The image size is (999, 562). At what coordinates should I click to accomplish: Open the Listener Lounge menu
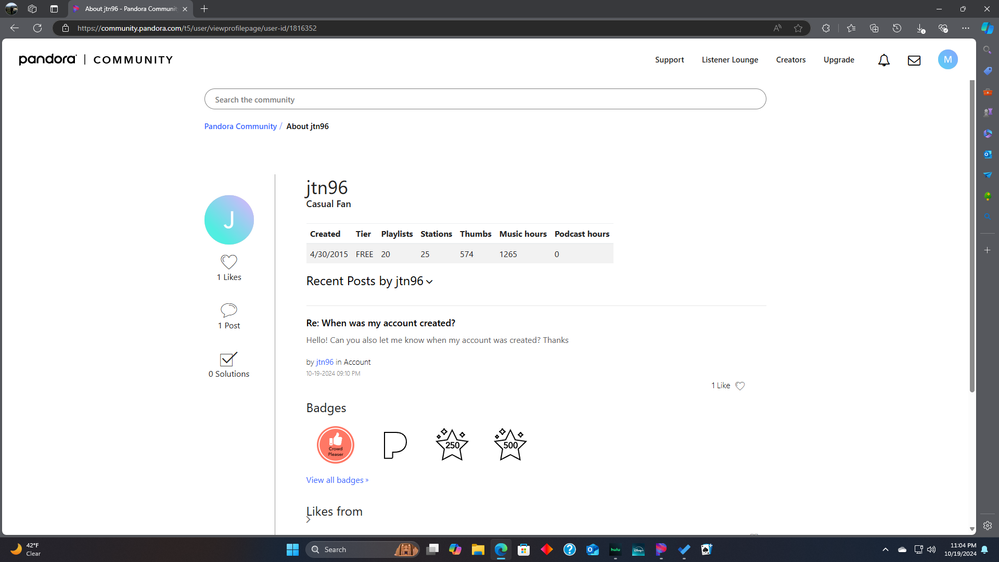click(730, 60)
